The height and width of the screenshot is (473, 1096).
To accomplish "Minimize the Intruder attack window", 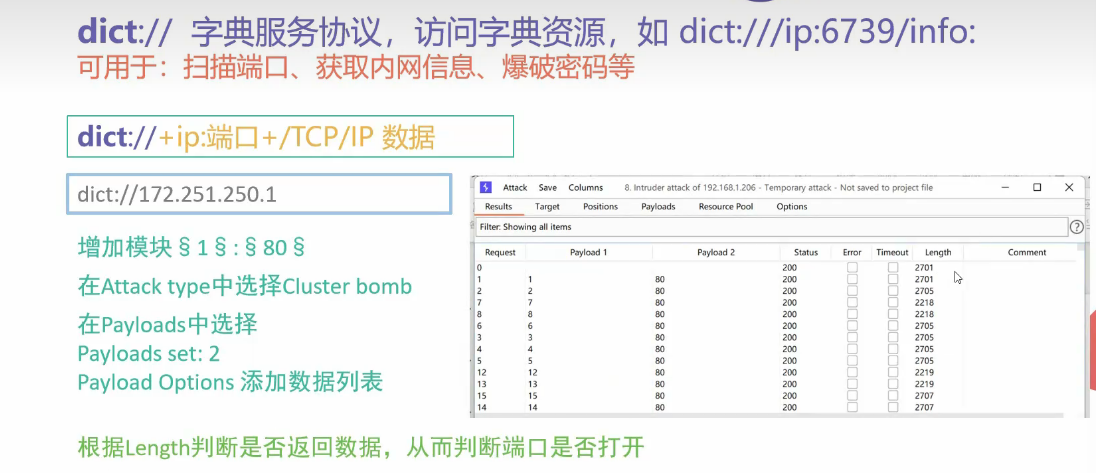I will pyautogui.click(x=1005, y=187).
